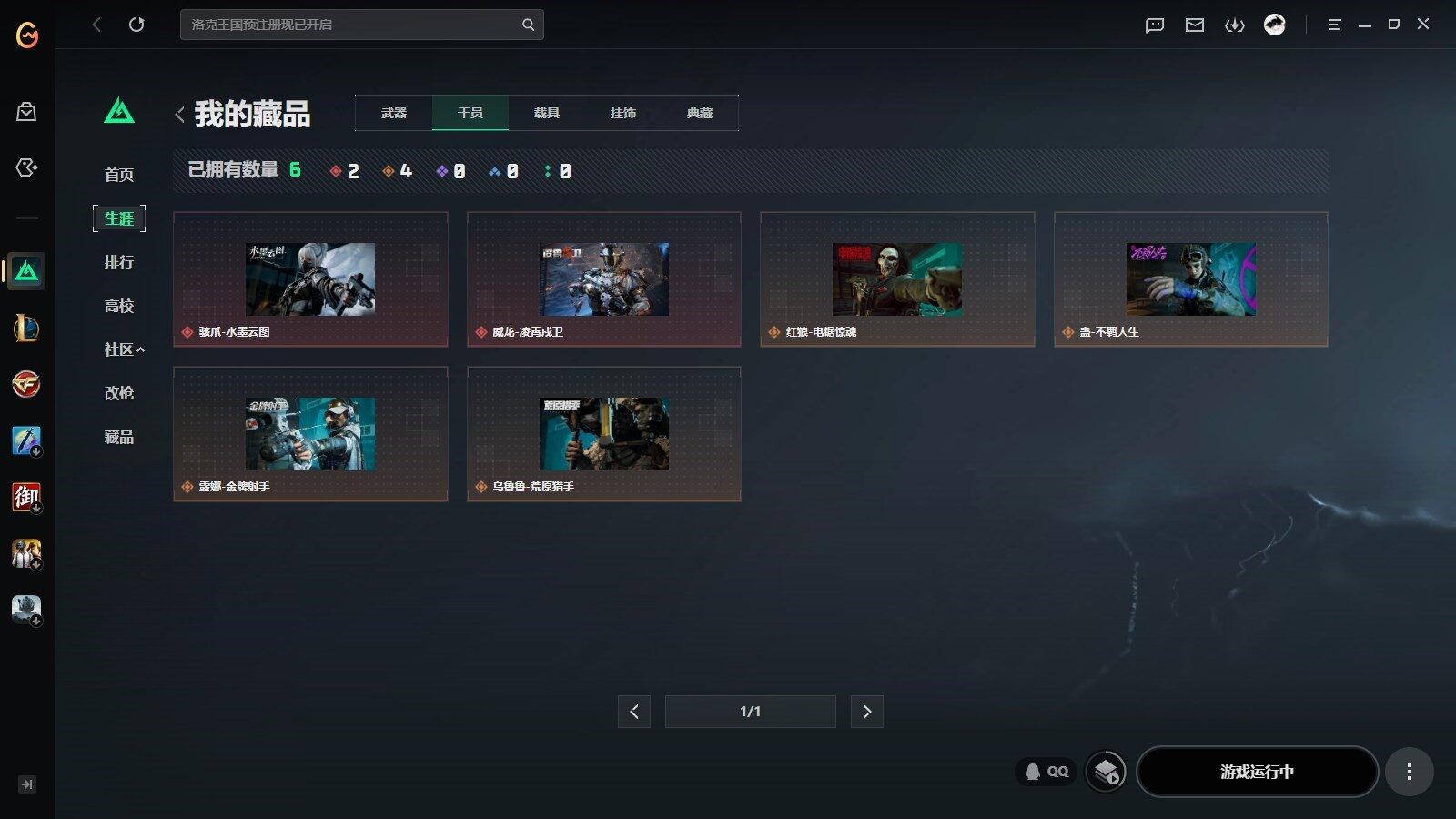Open the blue feather game icon in sidebar

pyautogui.click(x=26, y=440)
